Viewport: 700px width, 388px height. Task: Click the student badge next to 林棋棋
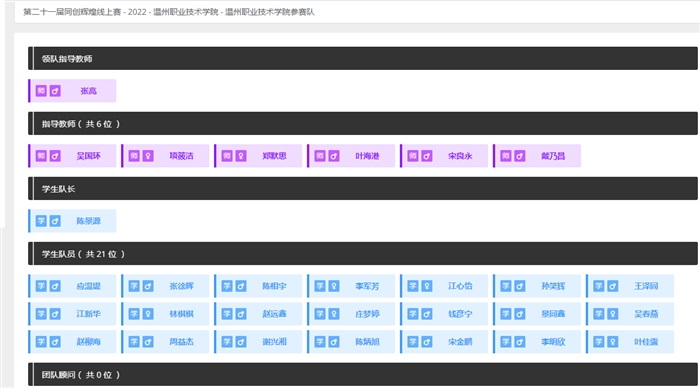pos(134,314)
